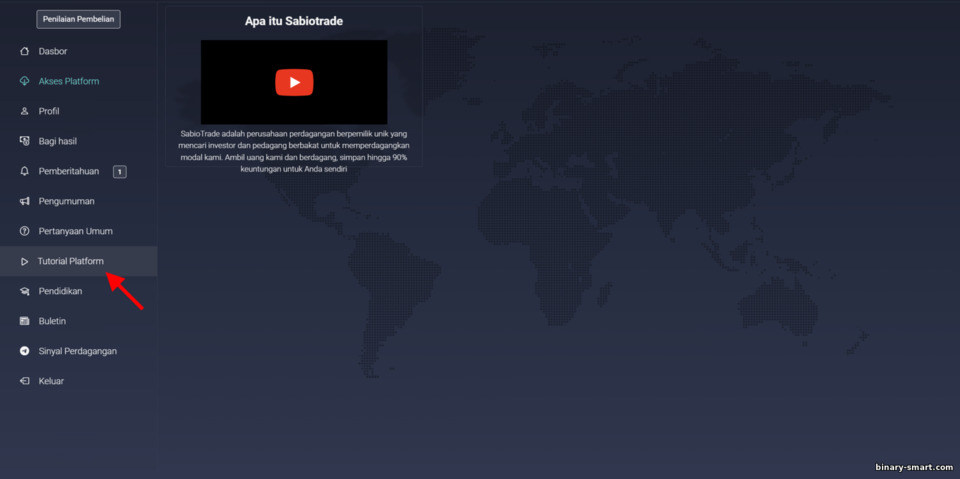Open Sinyal Perdagangan page
Screen dimensions: 960x479
(x=78, y=351)
